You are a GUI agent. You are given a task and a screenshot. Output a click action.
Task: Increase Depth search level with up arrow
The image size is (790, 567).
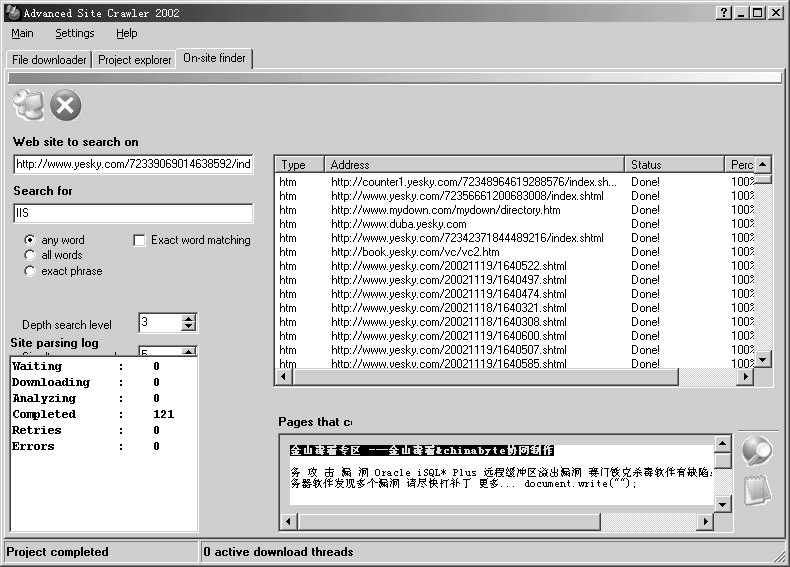coord(188,318)
